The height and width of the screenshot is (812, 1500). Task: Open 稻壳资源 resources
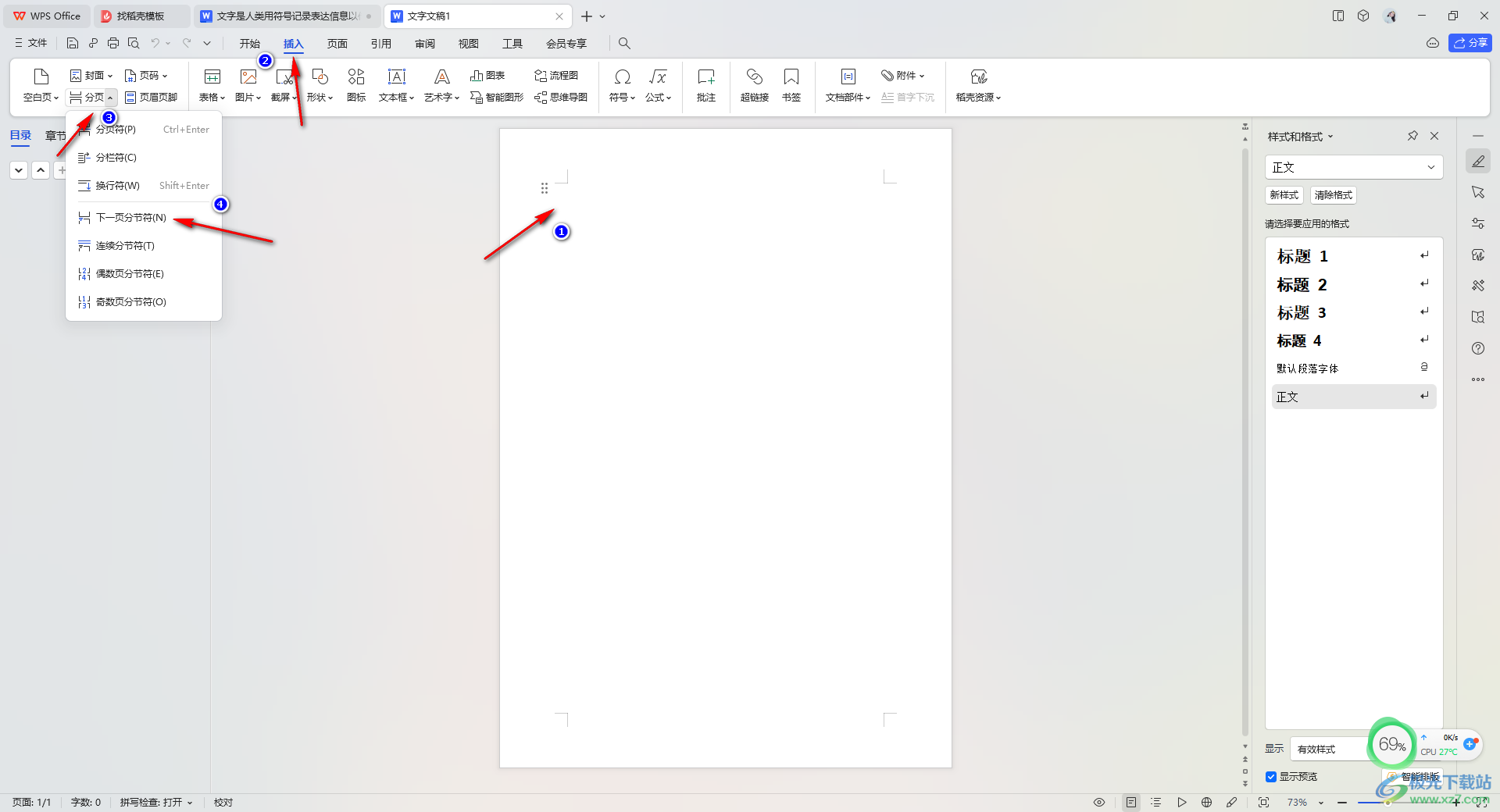click(x=978, y=85)
